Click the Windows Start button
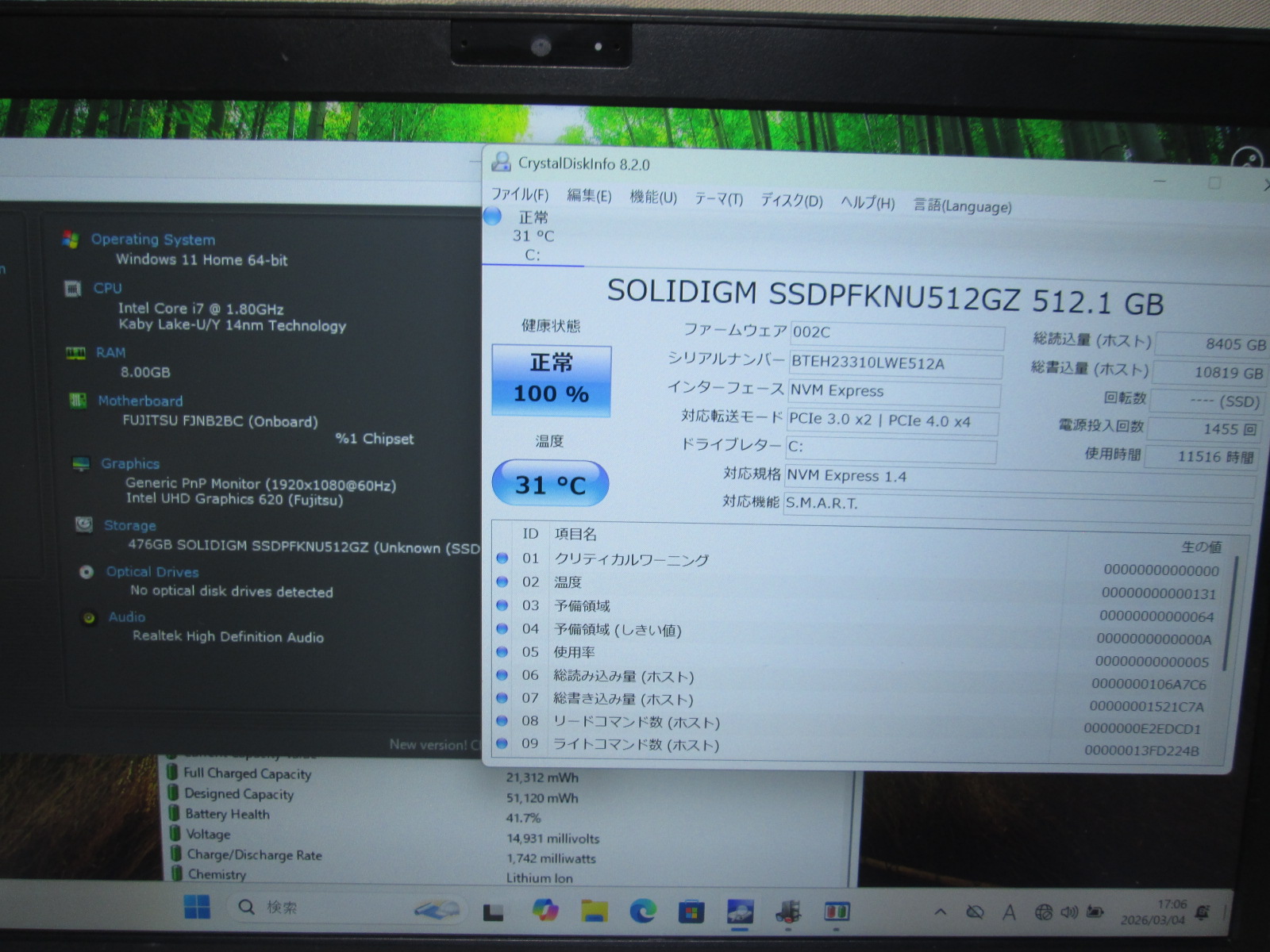 coord(197,907)
